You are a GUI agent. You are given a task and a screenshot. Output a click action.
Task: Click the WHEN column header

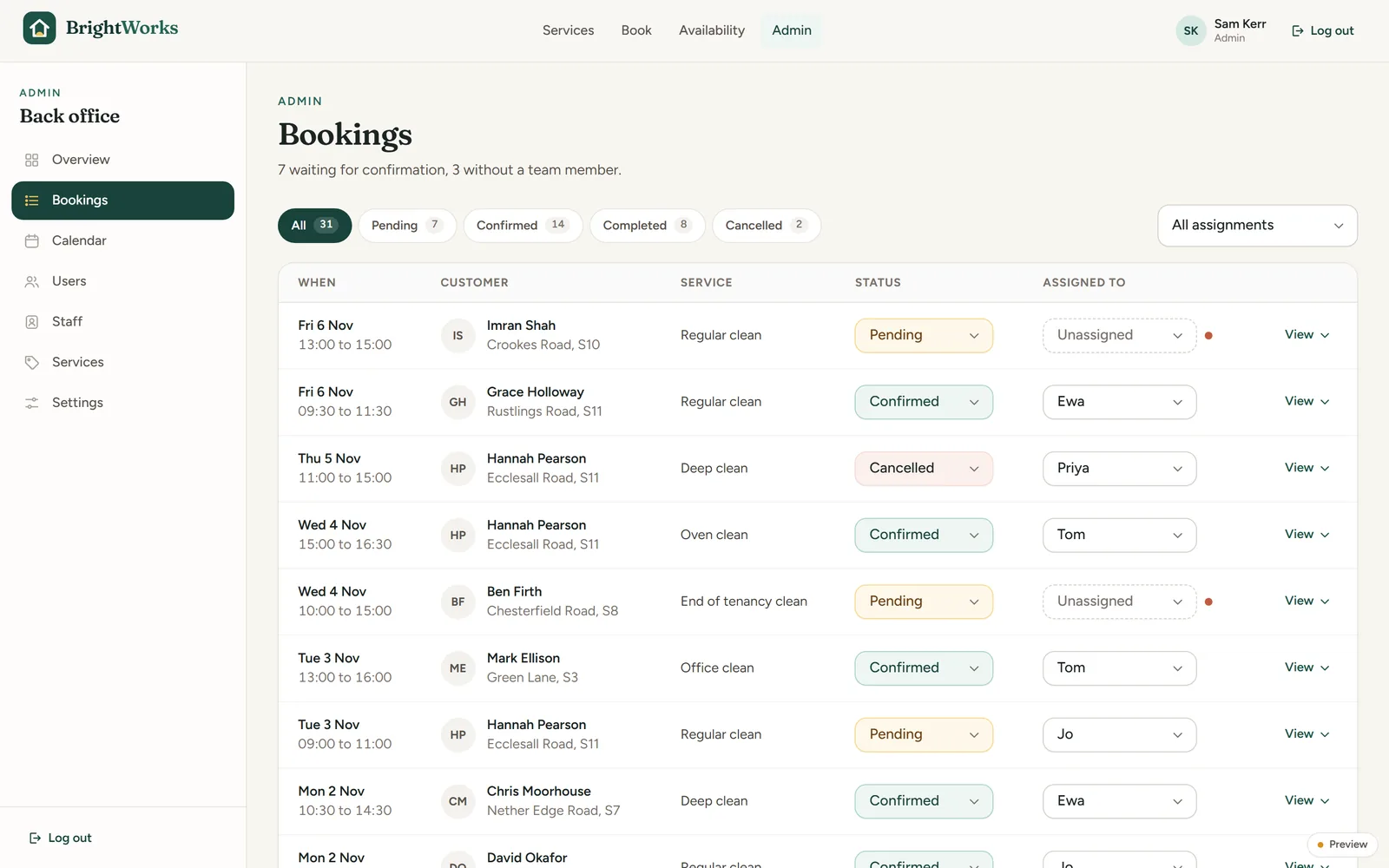(x=317, y=283)
